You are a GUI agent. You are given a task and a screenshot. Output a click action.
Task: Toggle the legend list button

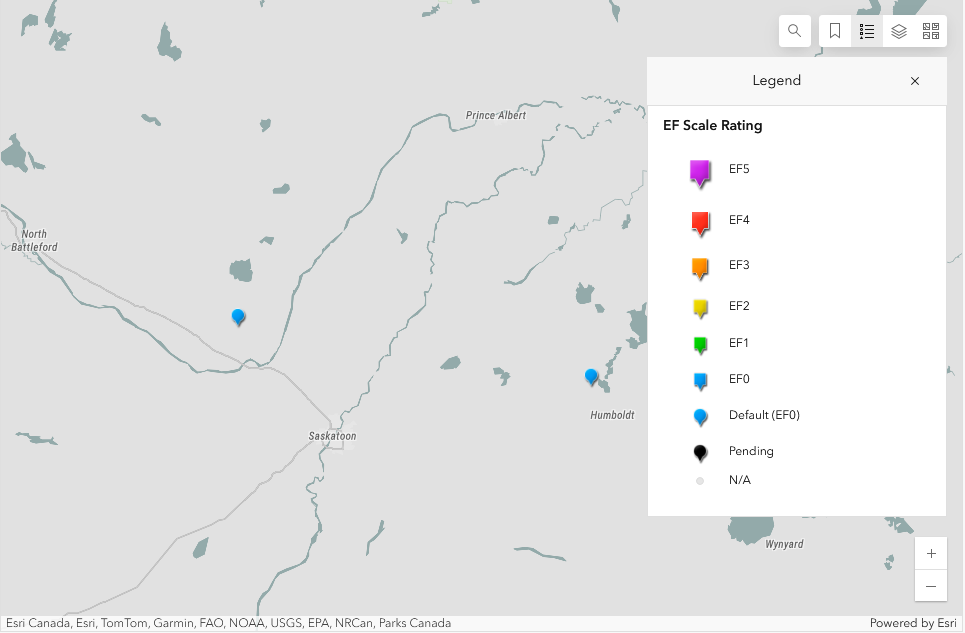[x=867, y=31]
